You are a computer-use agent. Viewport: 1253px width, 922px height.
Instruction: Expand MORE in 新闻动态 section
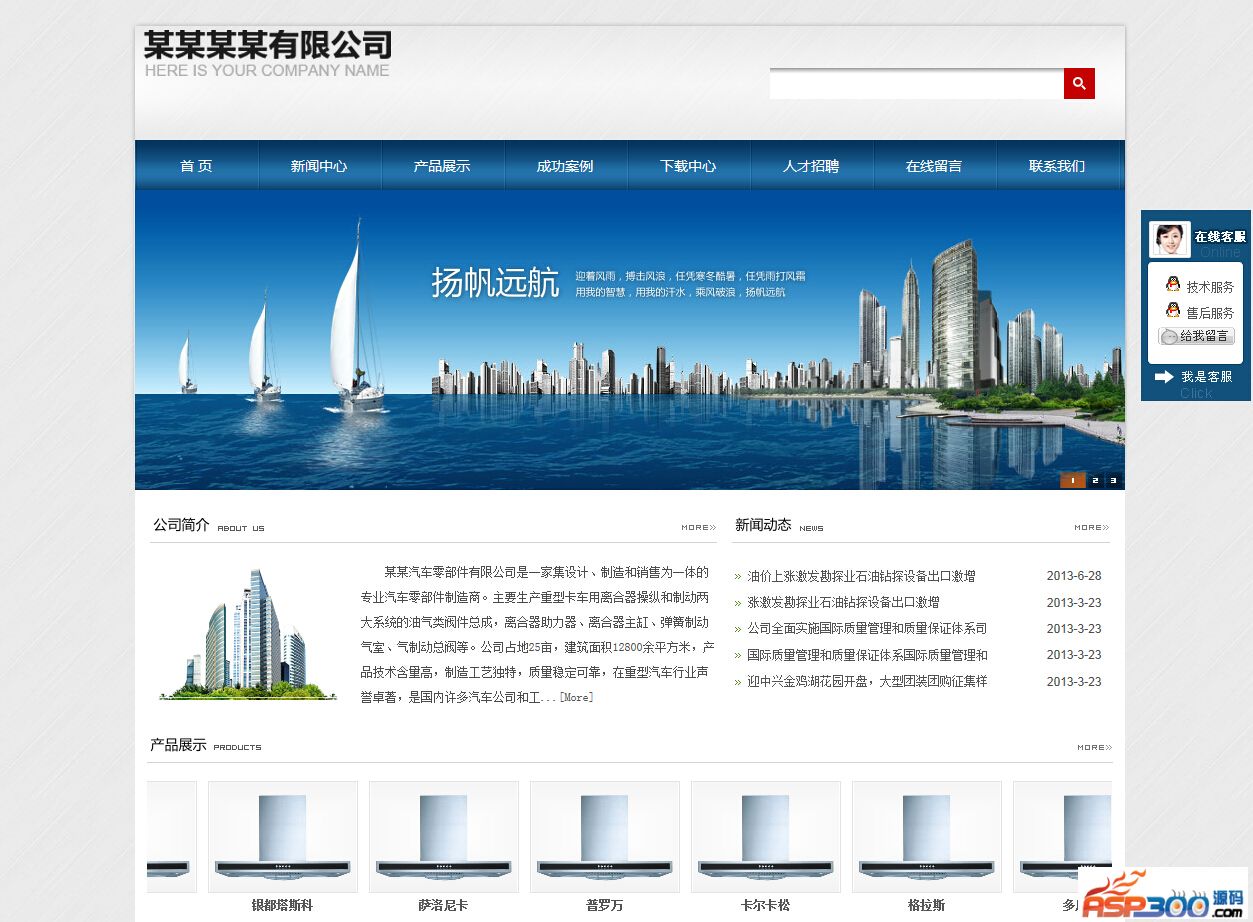pos(1091,527)
